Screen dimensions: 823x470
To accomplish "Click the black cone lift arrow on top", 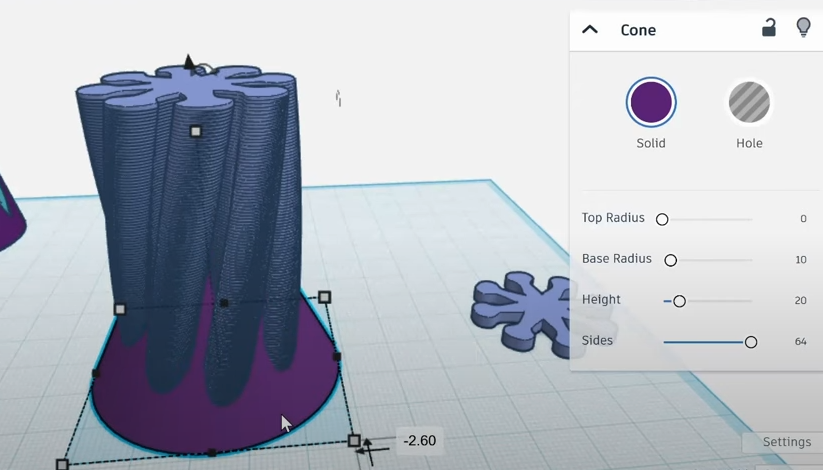I will (x=189, y=62).
